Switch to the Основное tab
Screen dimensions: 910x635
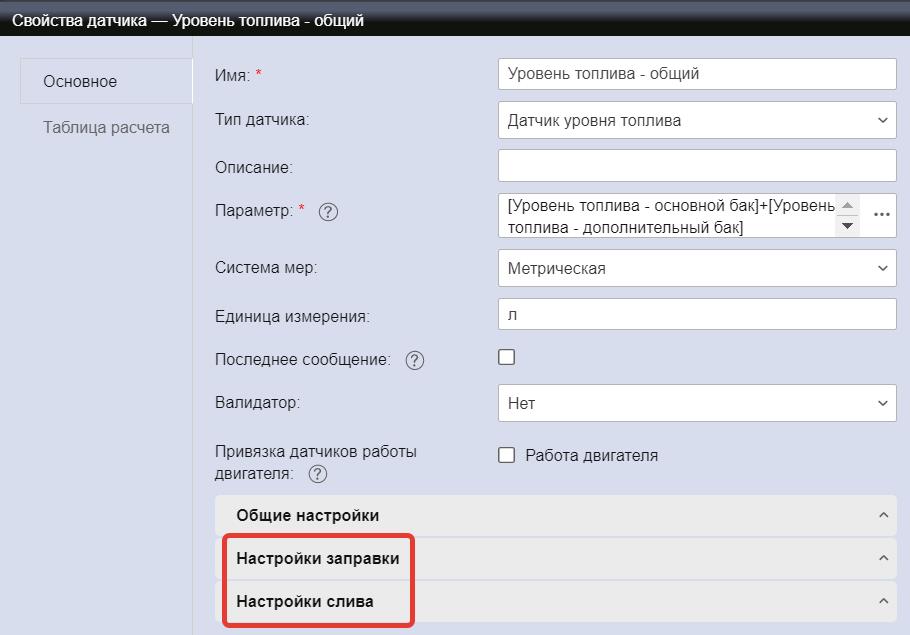pos(80,82)
